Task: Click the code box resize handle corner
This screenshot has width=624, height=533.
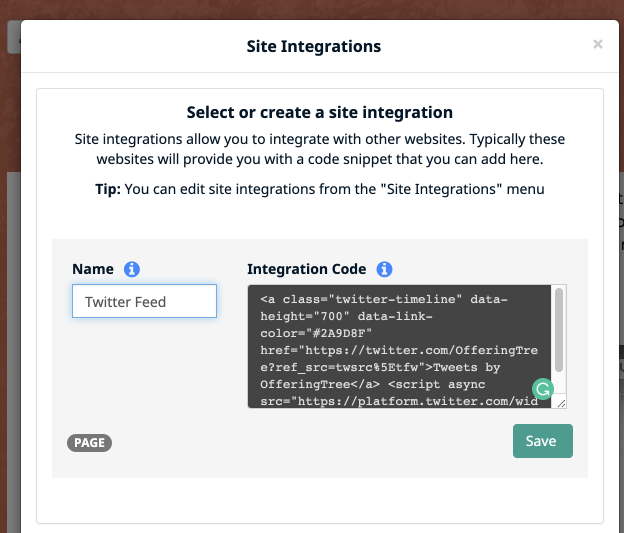Action: [x=561, y=403]
